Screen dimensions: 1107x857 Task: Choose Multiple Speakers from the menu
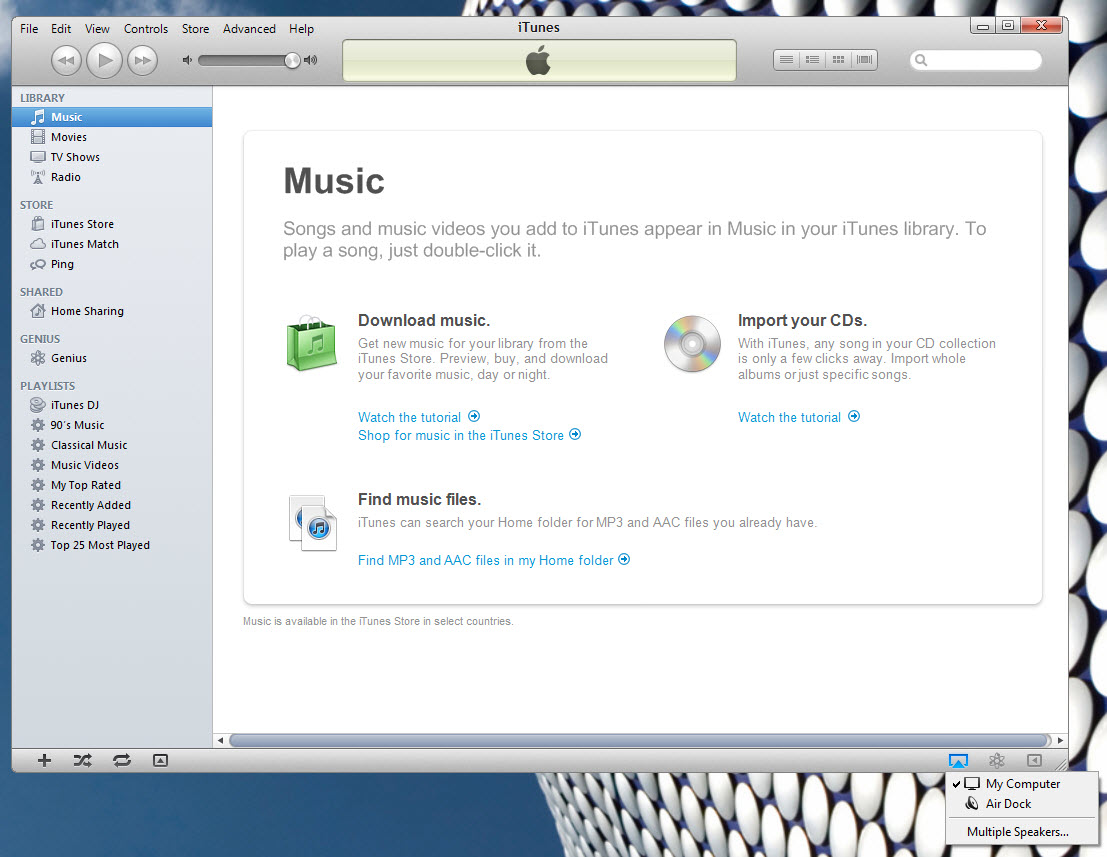point(1022,832)
